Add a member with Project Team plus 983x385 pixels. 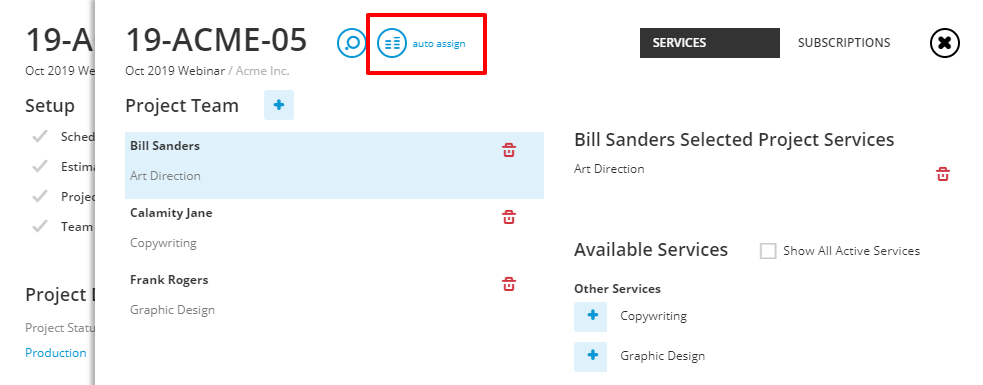tap(279, 105)
